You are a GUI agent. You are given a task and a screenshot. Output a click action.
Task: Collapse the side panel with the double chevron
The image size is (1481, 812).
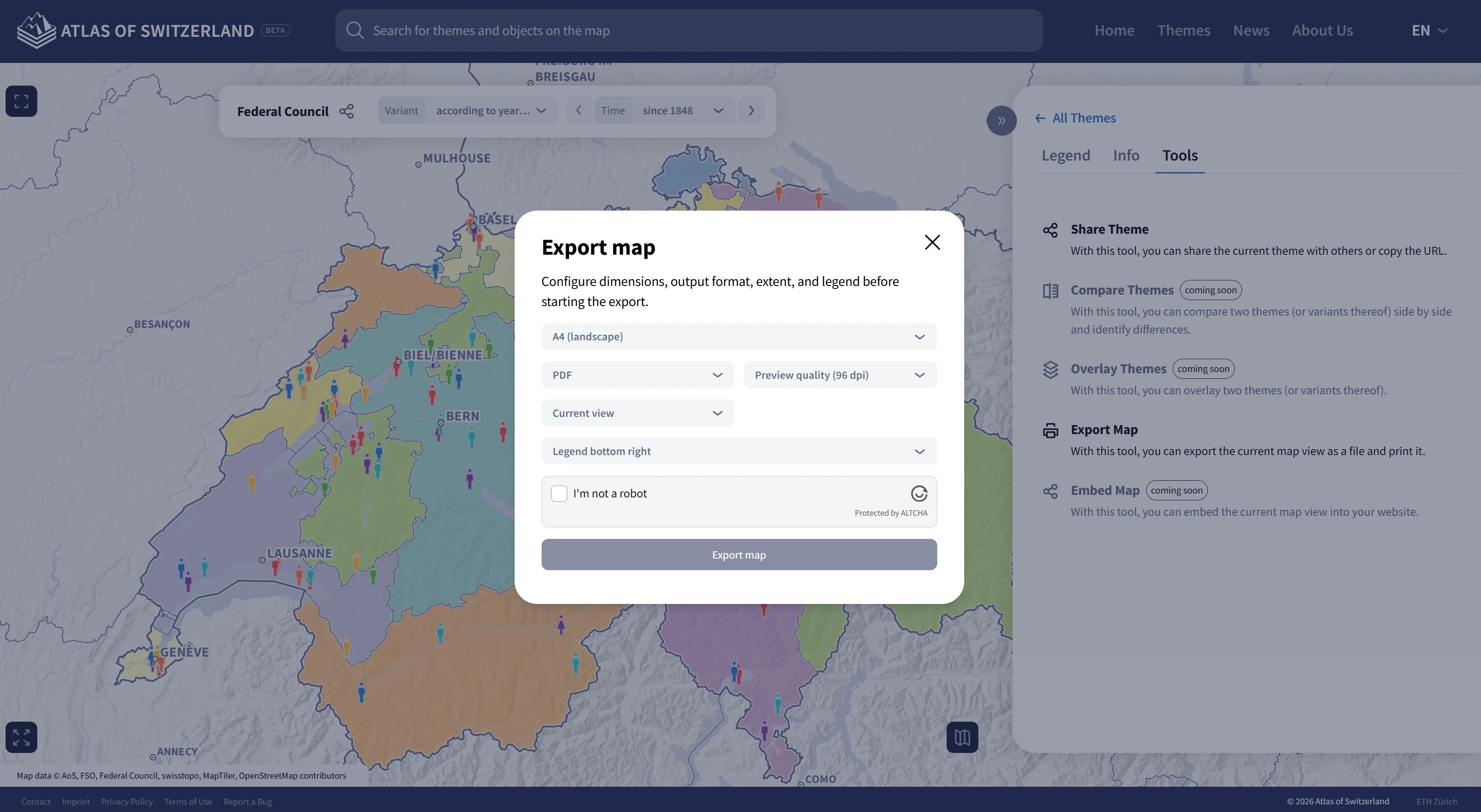coord(1001,121)
